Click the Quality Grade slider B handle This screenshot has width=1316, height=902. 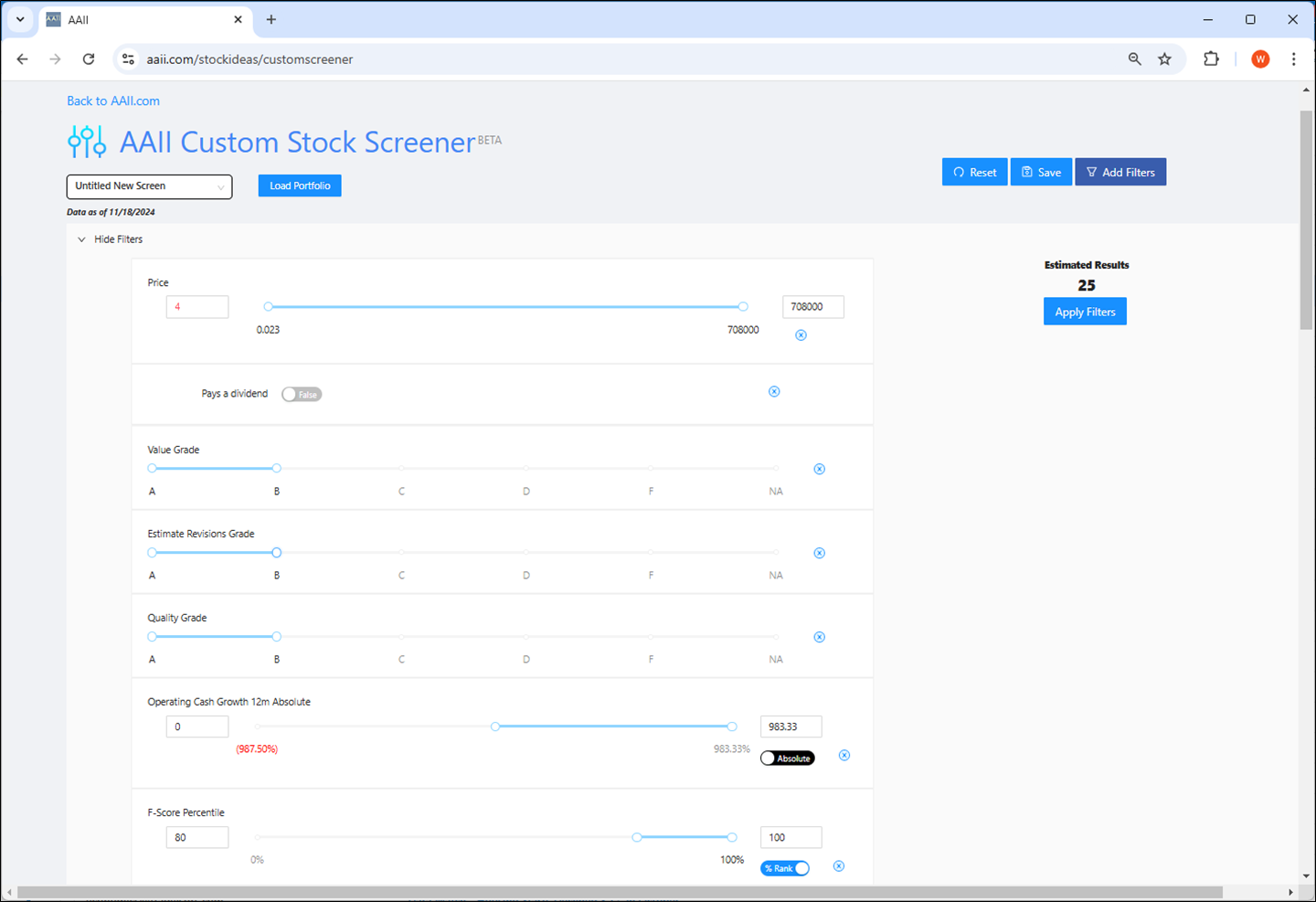277,636
